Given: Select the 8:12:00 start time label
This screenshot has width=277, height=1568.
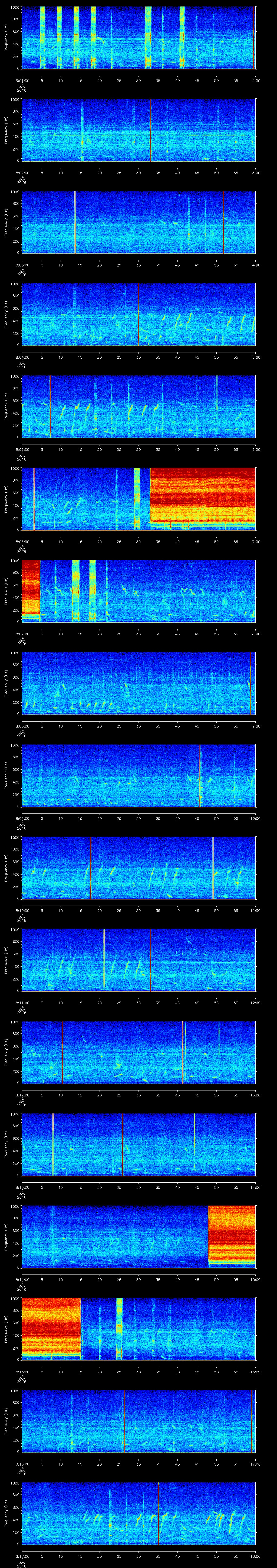Looking at the screenshot, I should tap(22, 1096).
